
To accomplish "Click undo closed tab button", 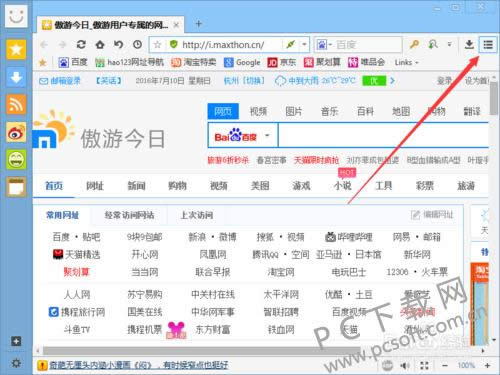I will click(x=118, y=44).
